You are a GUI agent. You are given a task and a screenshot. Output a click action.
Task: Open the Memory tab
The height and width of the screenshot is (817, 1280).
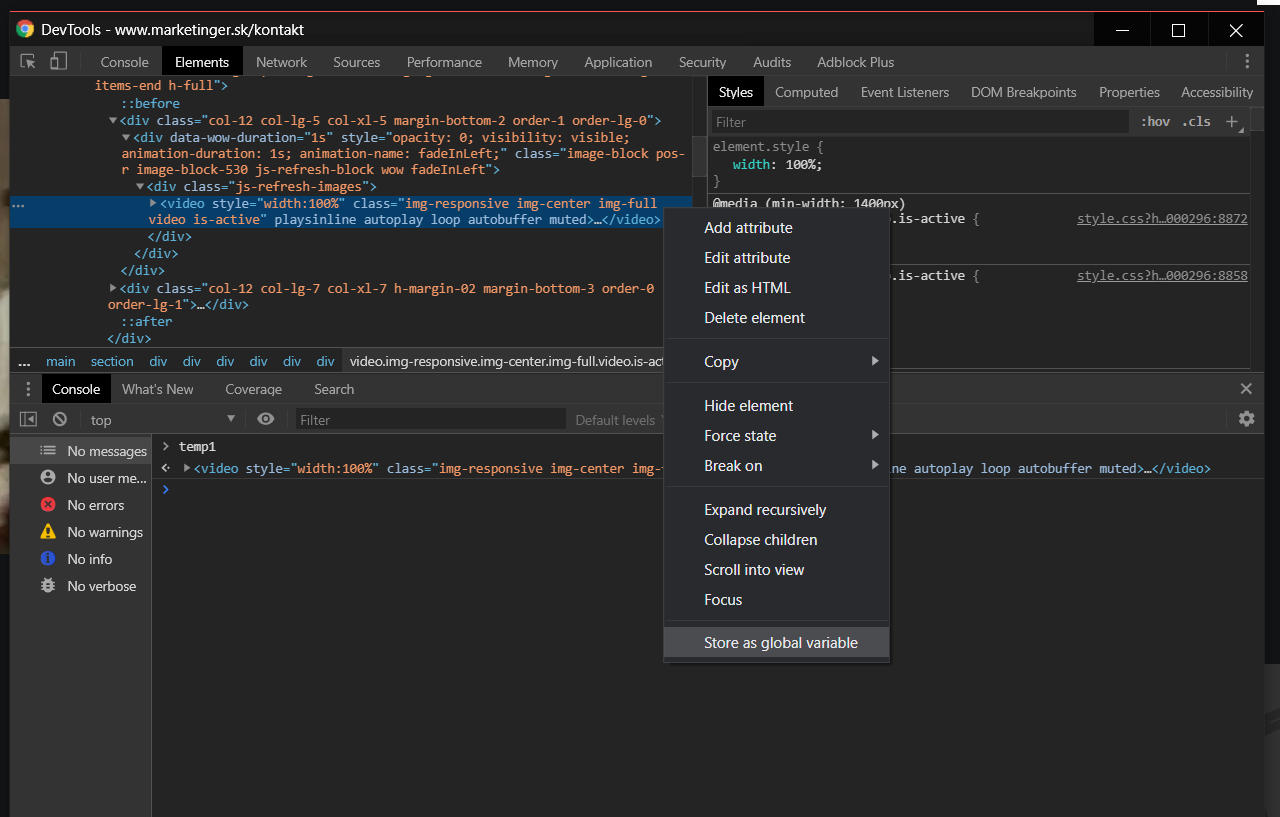coord(533,62)
